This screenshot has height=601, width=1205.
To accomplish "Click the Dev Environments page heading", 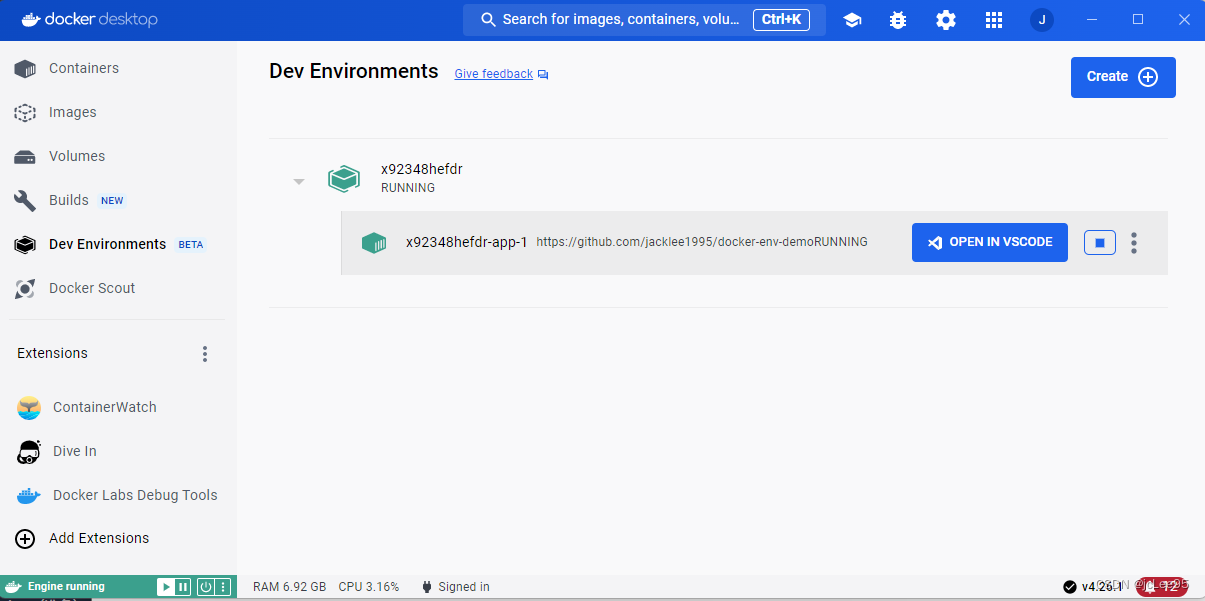I will coord(354,71).
